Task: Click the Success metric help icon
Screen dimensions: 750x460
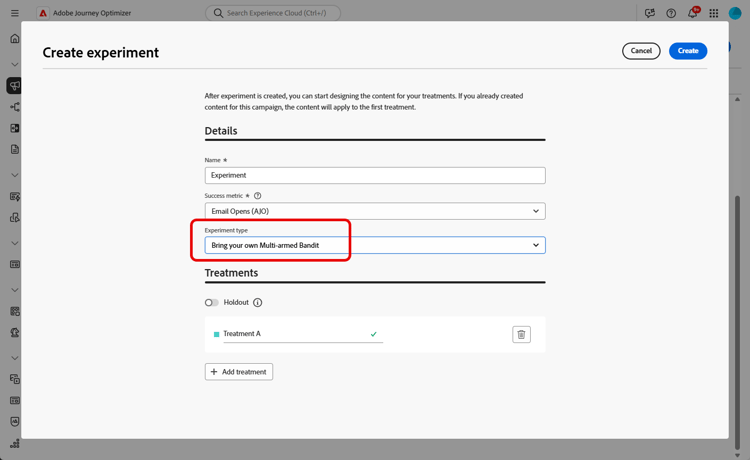Action: (257, 196)
